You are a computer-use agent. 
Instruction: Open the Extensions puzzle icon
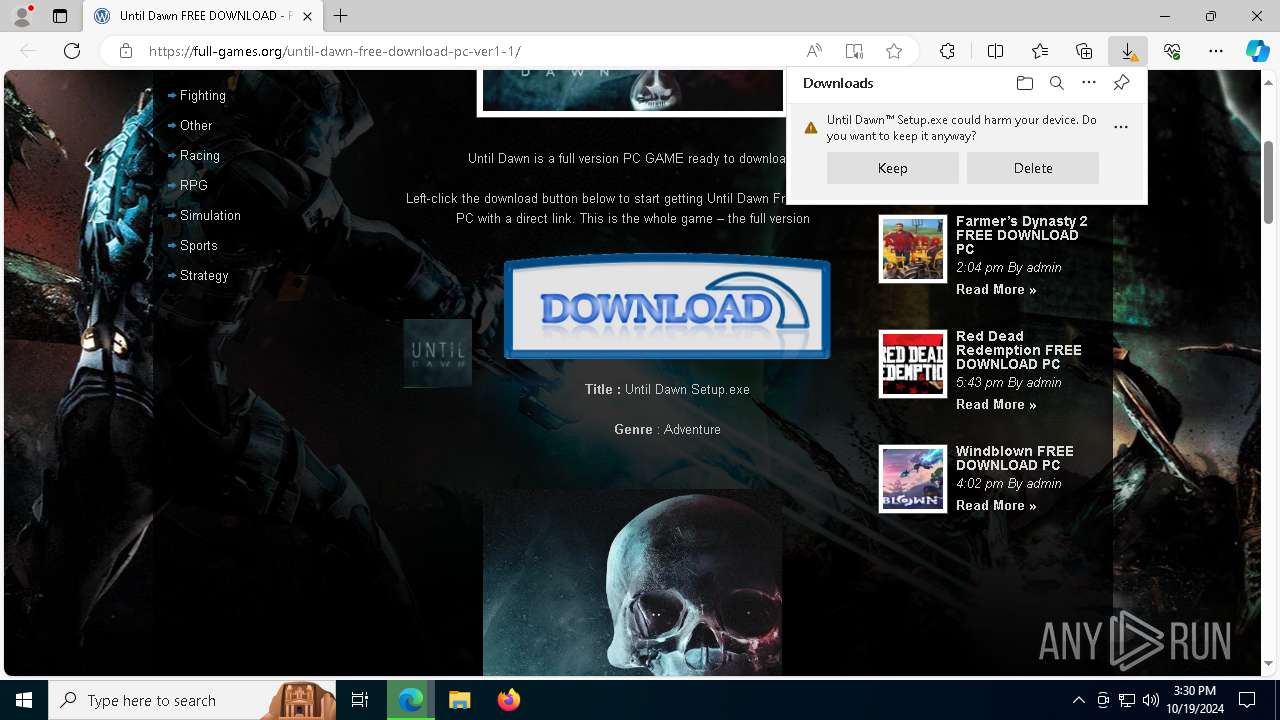948,51
